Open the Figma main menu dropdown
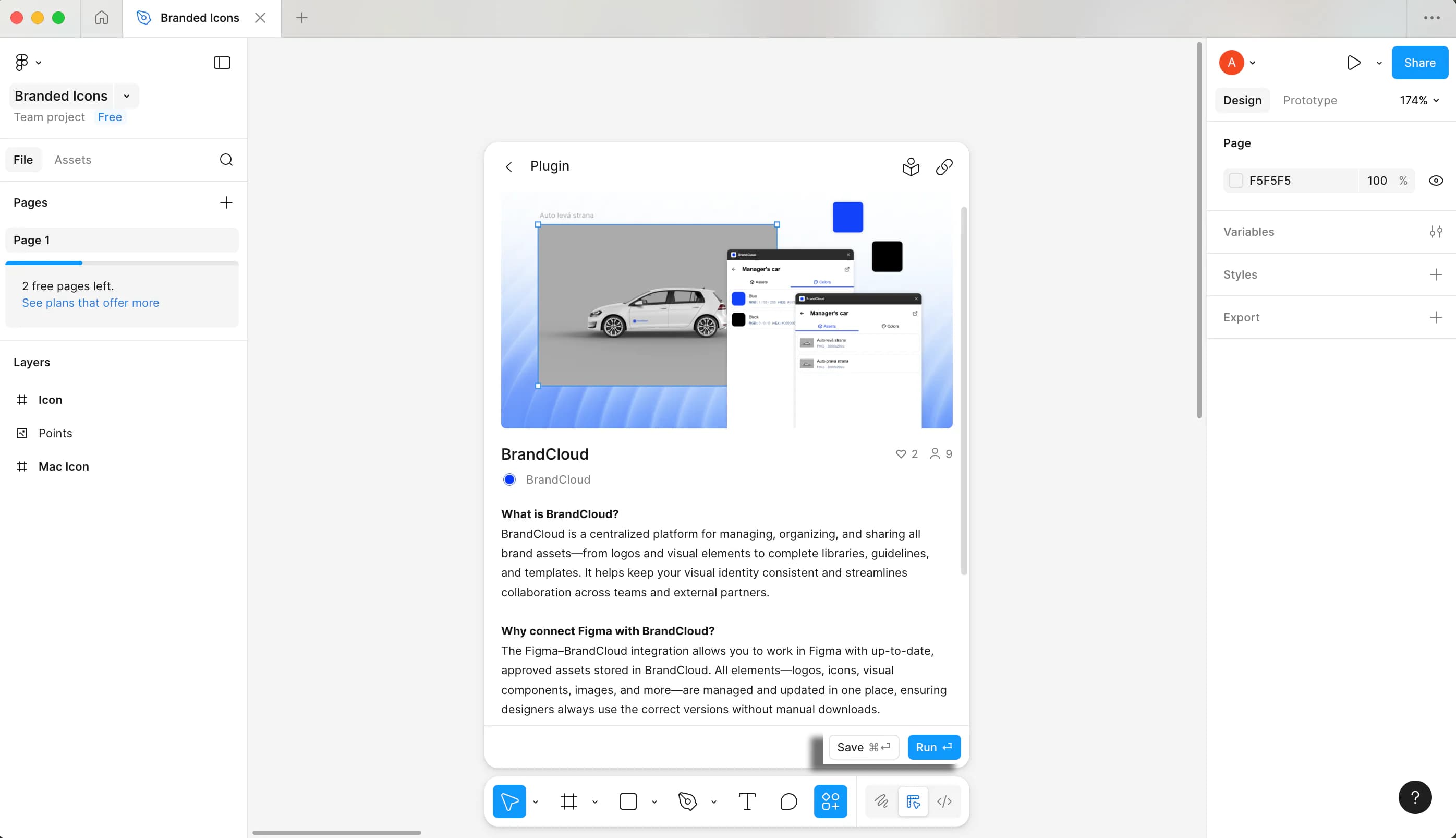Screen dimensions: 1456x838 28,62
